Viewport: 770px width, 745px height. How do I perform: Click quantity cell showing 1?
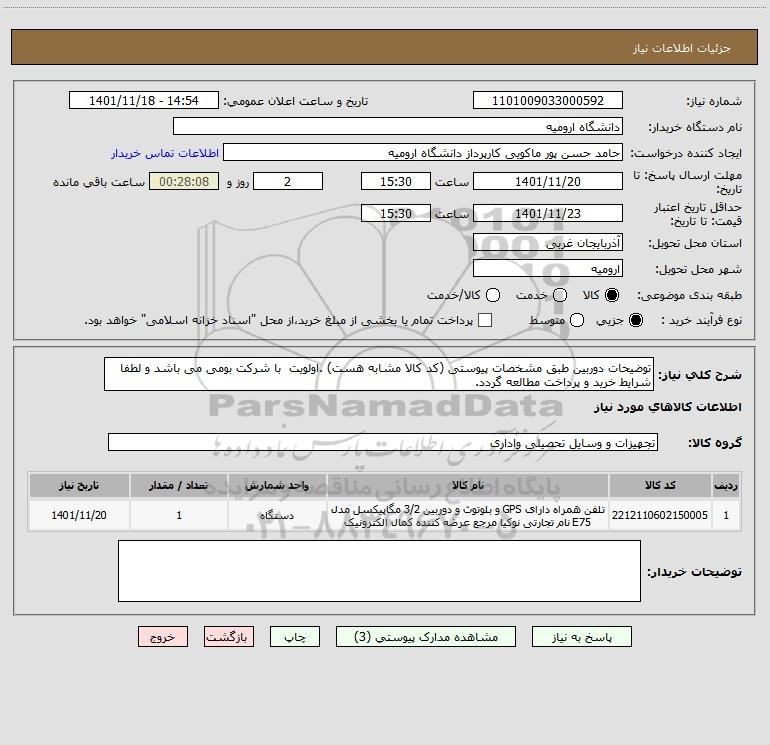[x=179, y=515]
